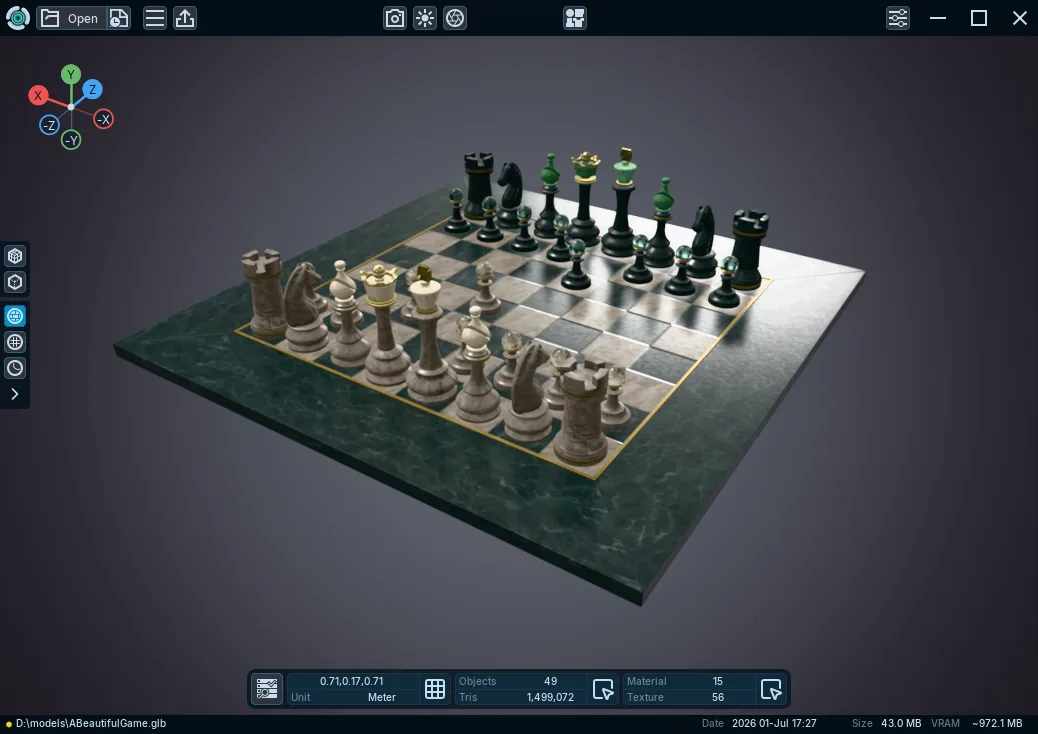Viewport: 1038px width, 734px height.
Task: Open the statistics panel icon
Action: click(267, 689)
